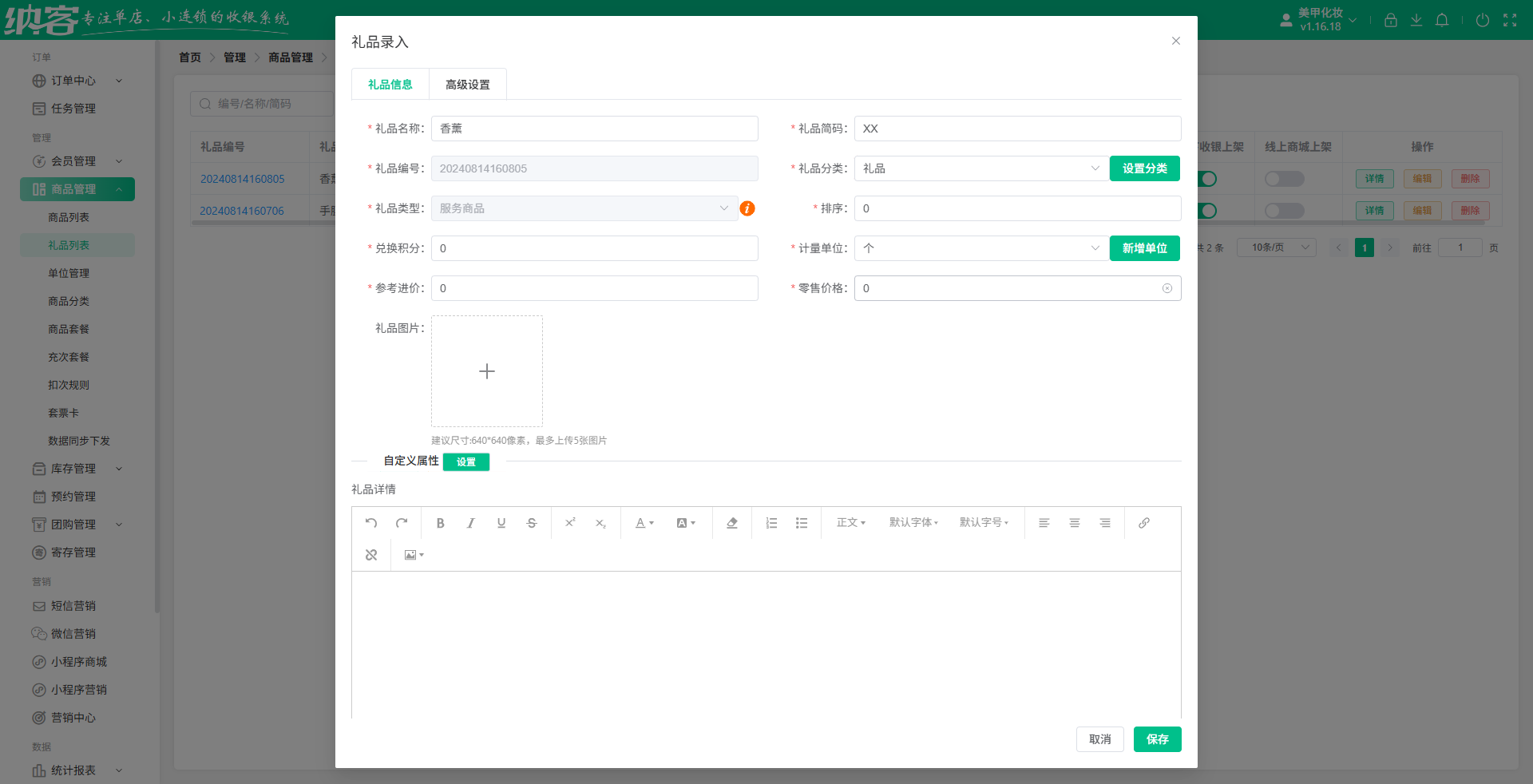Click the bold formatting icon
The image size is (1533, 784).
click(440, 523)
